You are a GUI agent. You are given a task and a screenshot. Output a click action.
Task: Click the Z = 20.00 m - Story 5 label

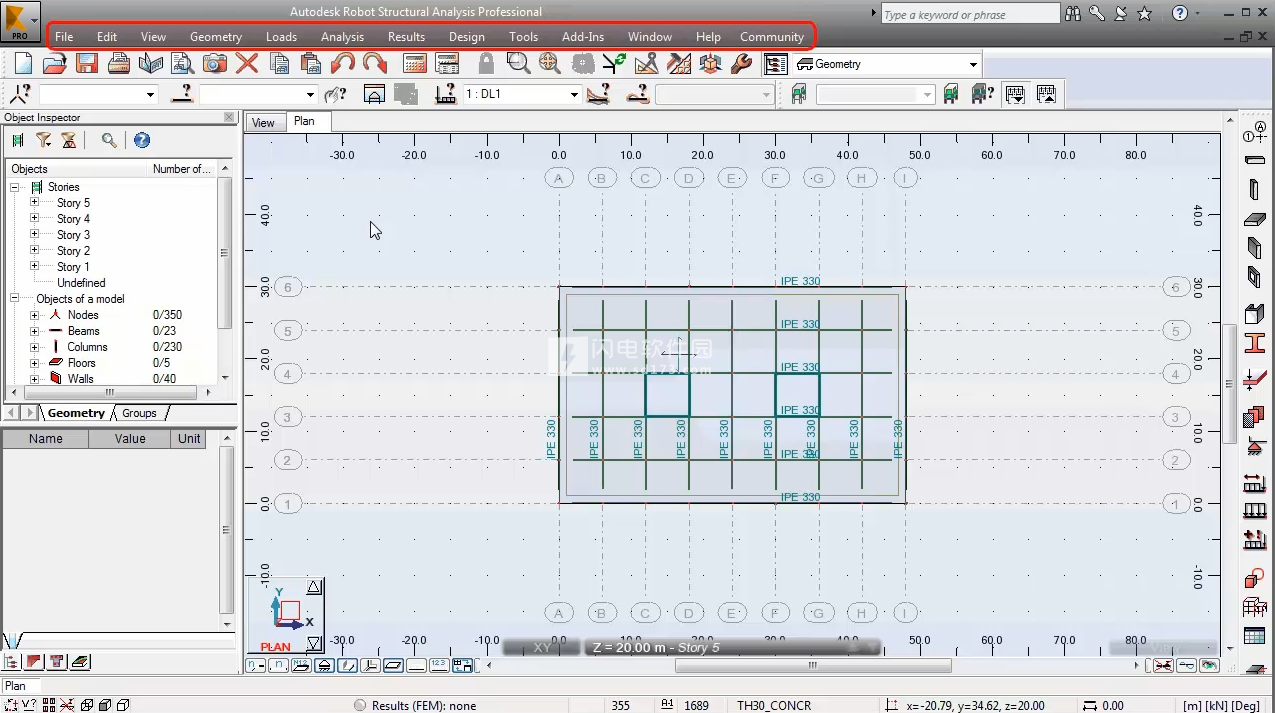[656, 647]
